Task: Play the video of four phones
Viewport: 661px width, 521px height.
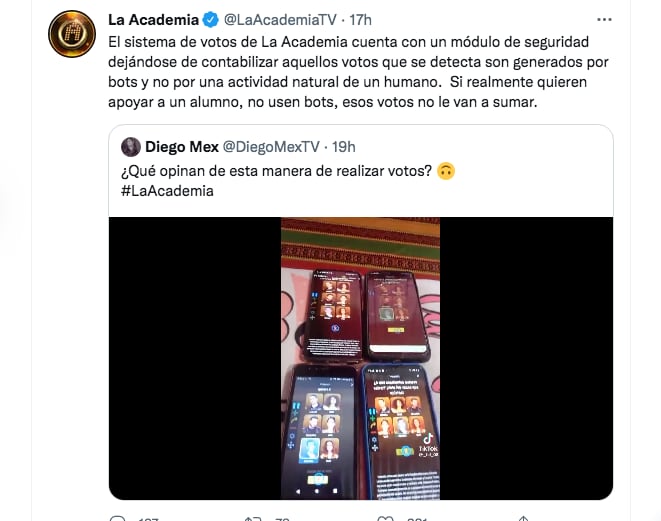Action: (x=361, y=358)
